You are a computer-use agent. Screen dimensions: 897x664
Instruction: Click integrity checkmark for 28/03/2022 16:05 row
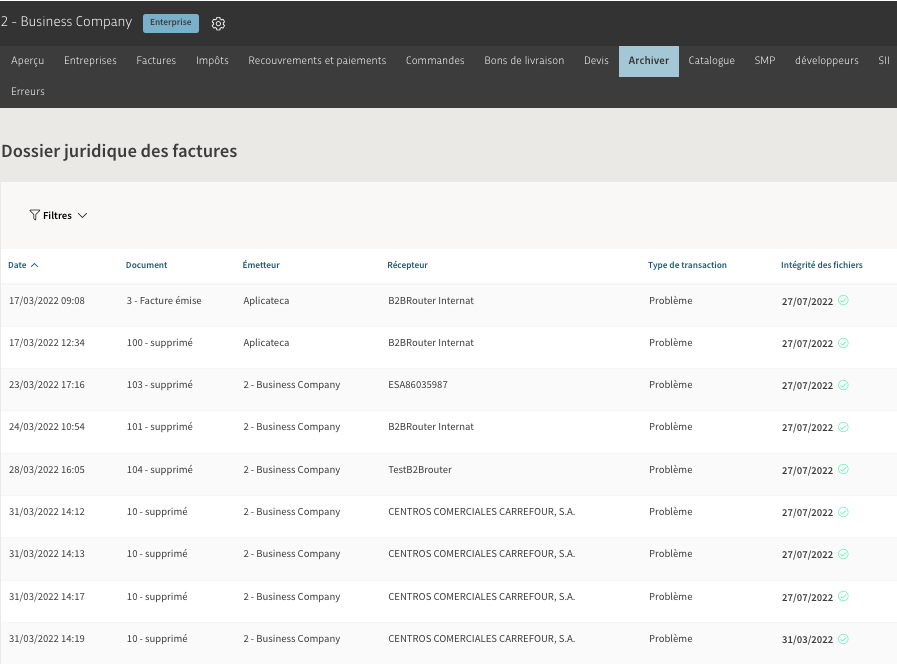click(x=843, y=469)
